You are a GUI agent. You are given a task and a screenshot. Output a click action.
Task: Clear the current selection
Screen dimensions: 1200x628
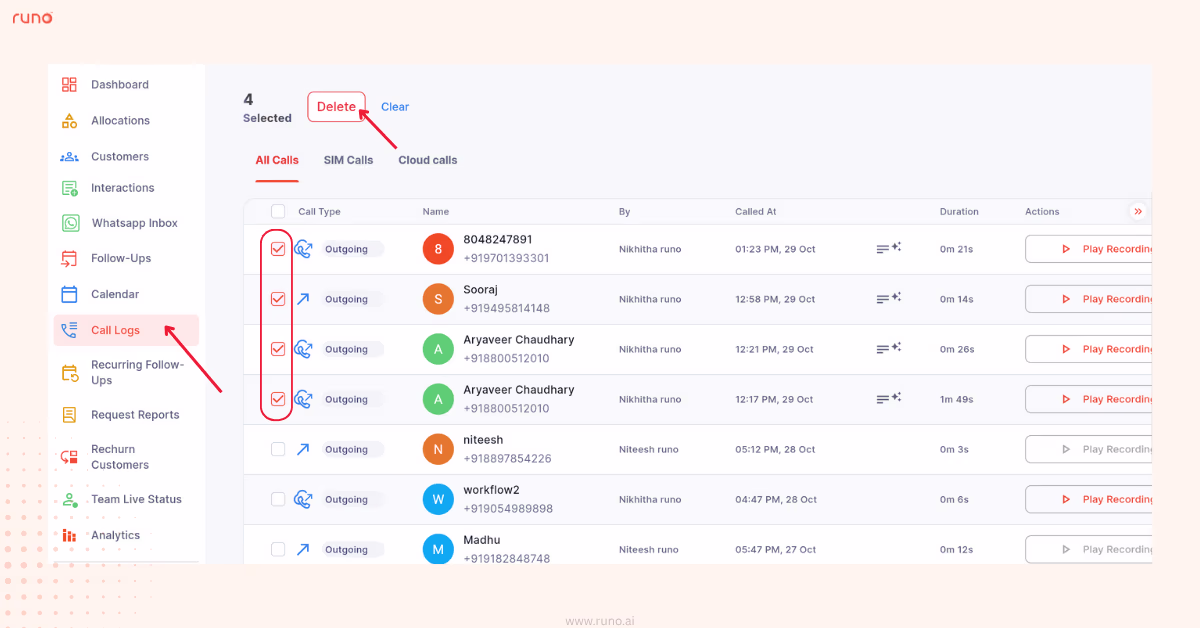[395, 106]
